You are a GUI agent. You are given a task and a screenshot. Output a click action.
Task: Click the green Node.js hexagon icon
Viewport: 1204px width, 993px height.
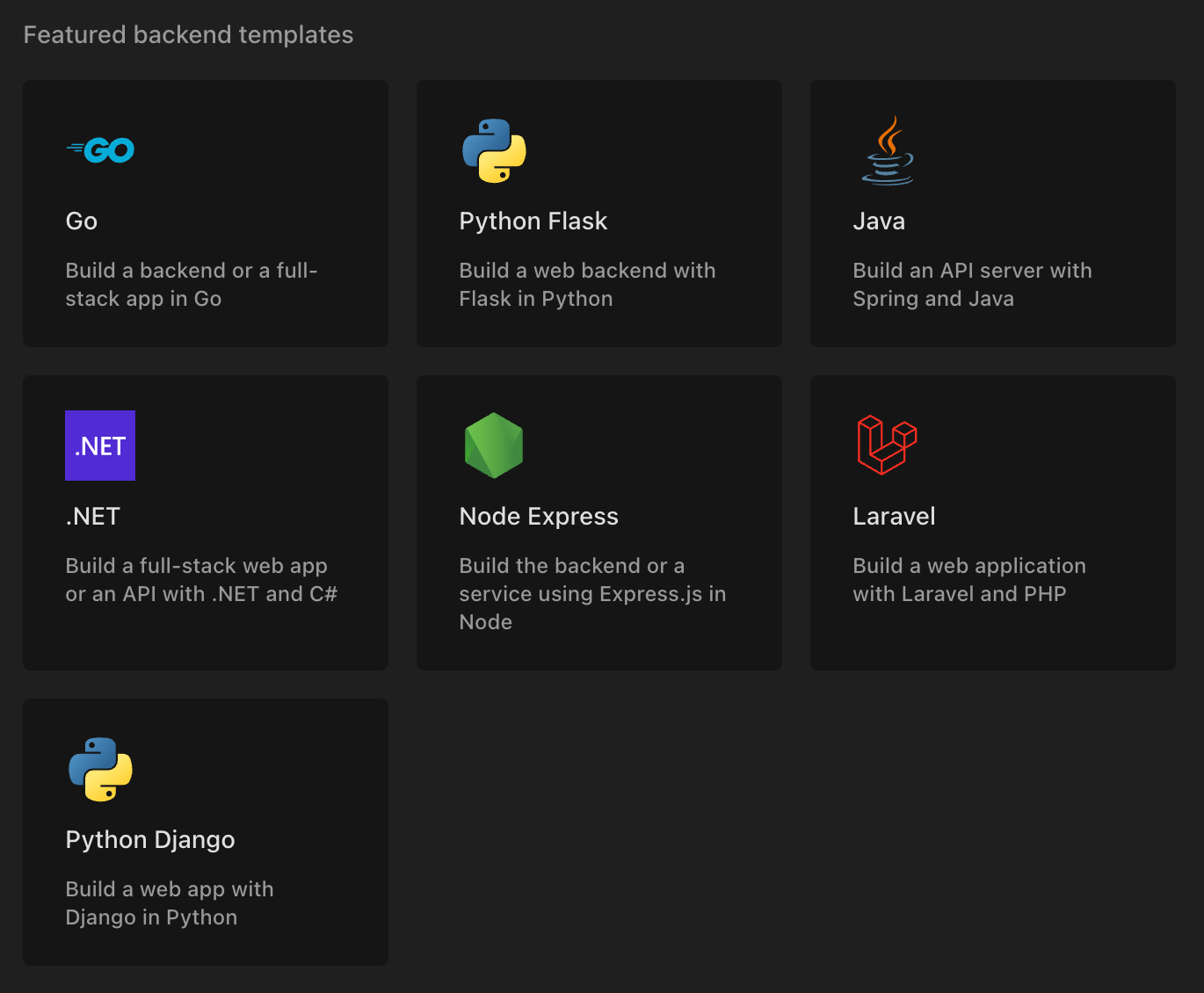[x=494, y=446]
